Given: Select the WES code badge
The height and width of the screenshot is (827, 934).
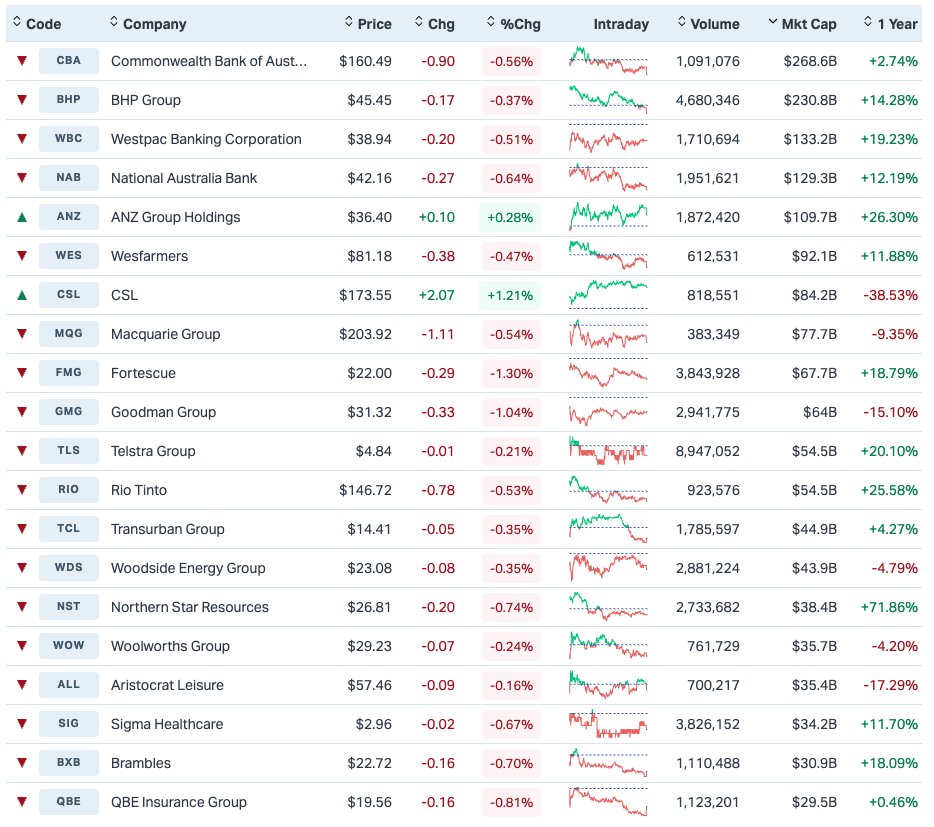Looking at the screenshot, I should [x=69, y=256].
